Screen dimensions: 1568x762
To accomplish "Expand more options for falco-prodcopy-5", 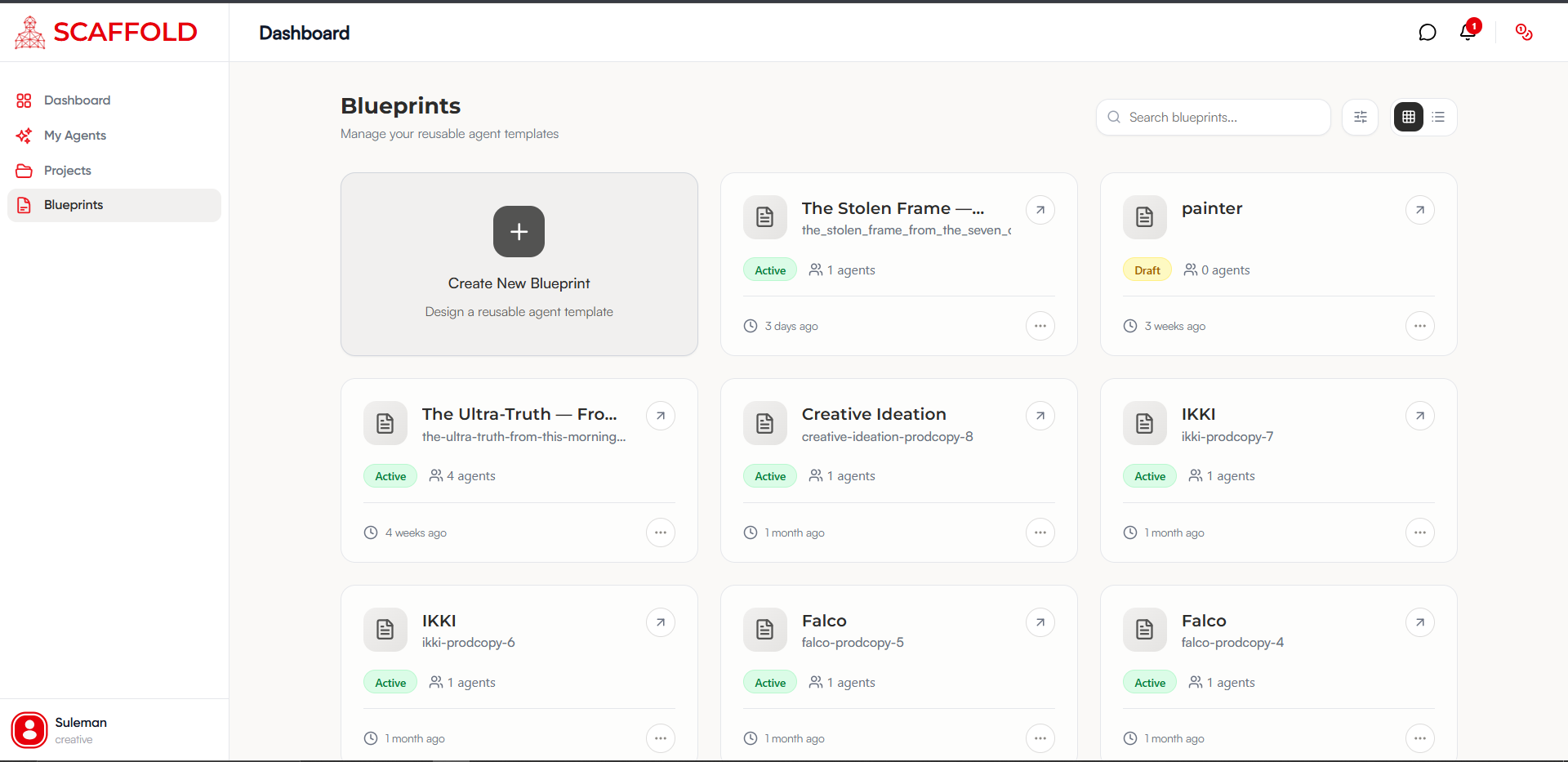I will [x=1040, y=738].
